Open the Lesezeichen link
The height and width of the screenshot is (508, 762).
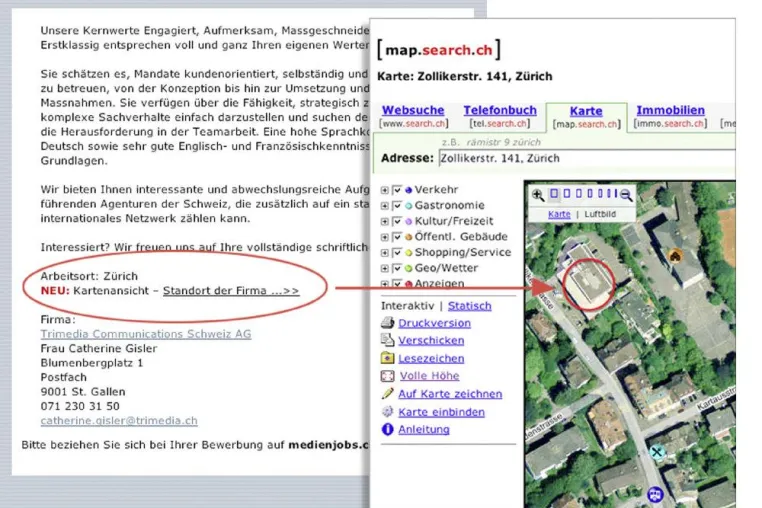(x=431, y=359)
